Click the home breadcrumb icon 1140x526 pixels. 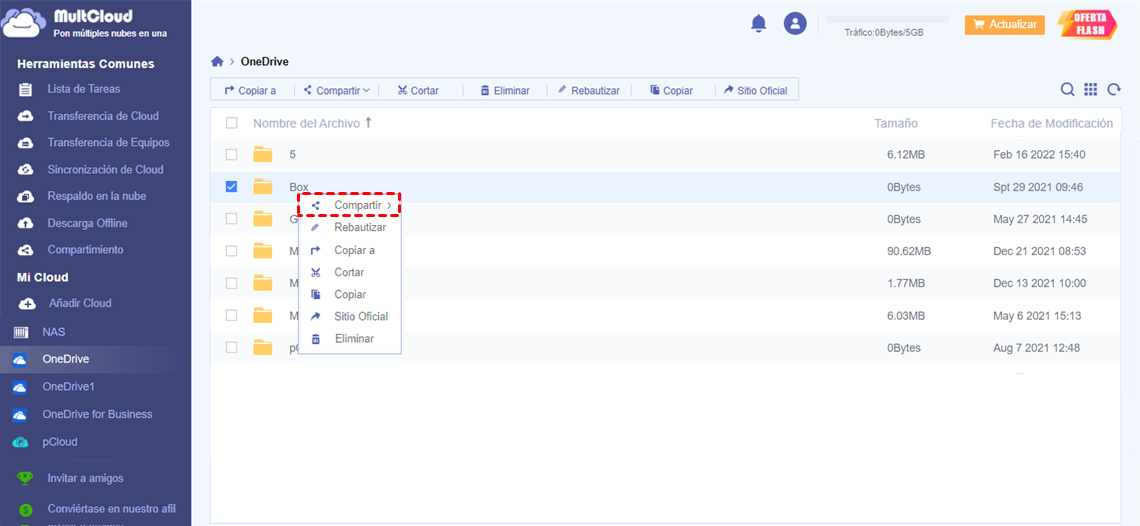pyautogui.click(x=217, y=62)
